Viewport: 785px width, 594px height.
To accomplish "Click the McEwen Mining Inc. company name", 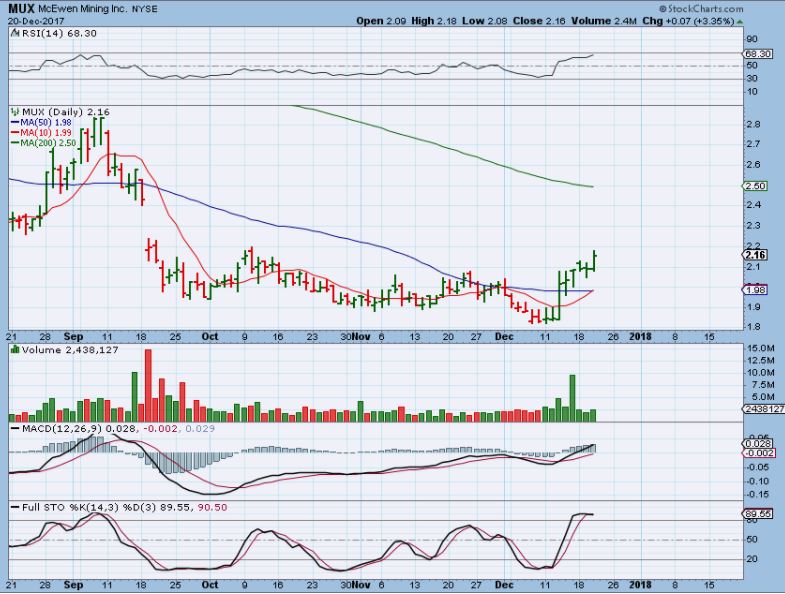I will [x=83, y=9].
